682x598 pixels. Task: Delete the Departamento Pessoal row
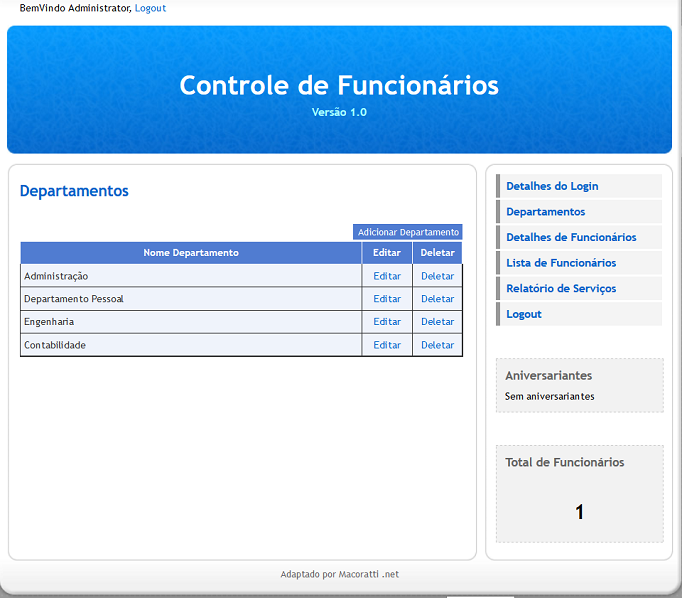click(x=437, y=299)
